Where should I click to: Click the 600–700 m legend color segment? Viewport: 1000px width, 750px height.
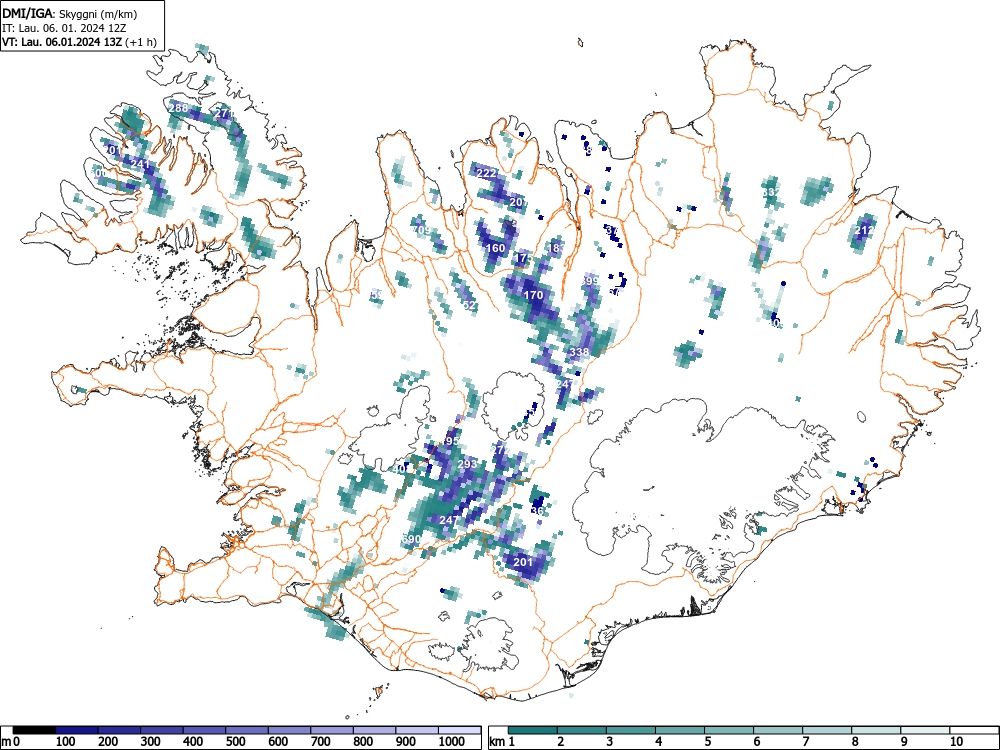tap(290, 730)
